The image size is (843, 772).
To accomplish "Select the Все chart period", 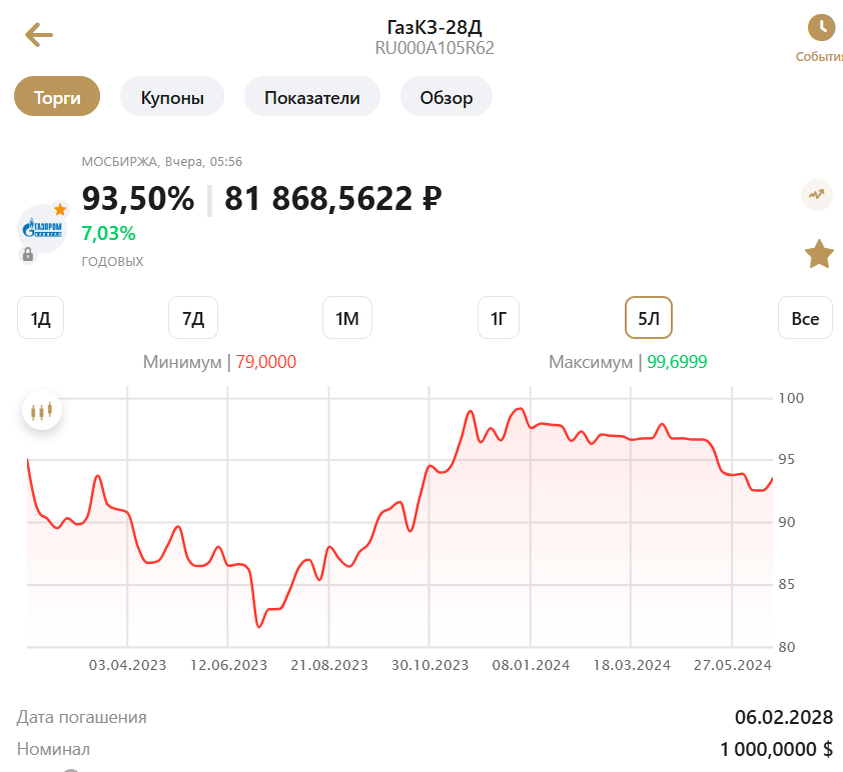I will point(805,318).
